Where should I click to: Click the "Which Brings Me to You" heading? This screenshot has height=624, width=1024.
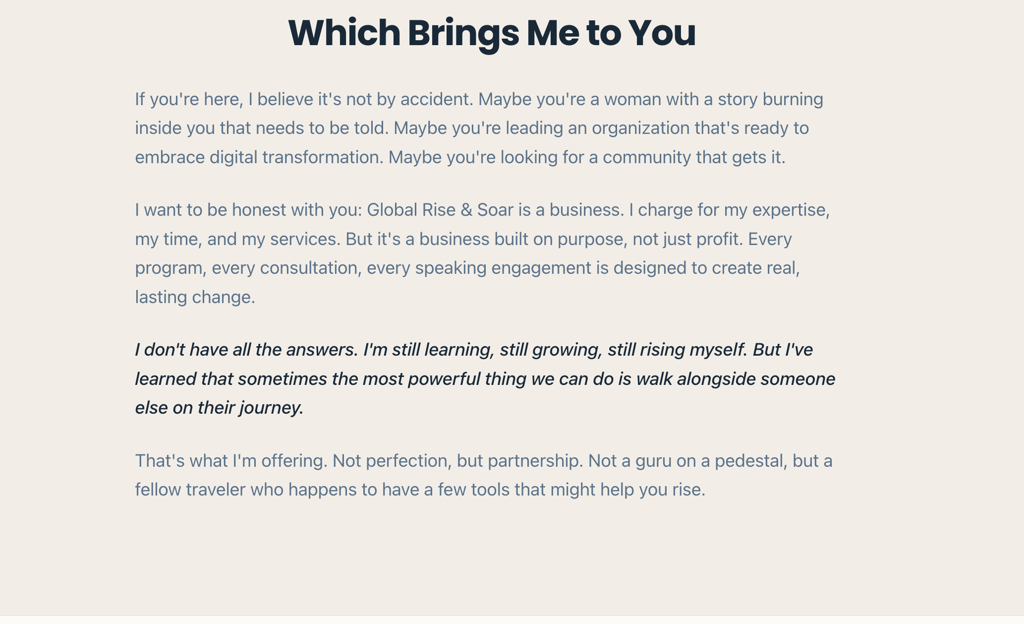[x=491, y=33]
